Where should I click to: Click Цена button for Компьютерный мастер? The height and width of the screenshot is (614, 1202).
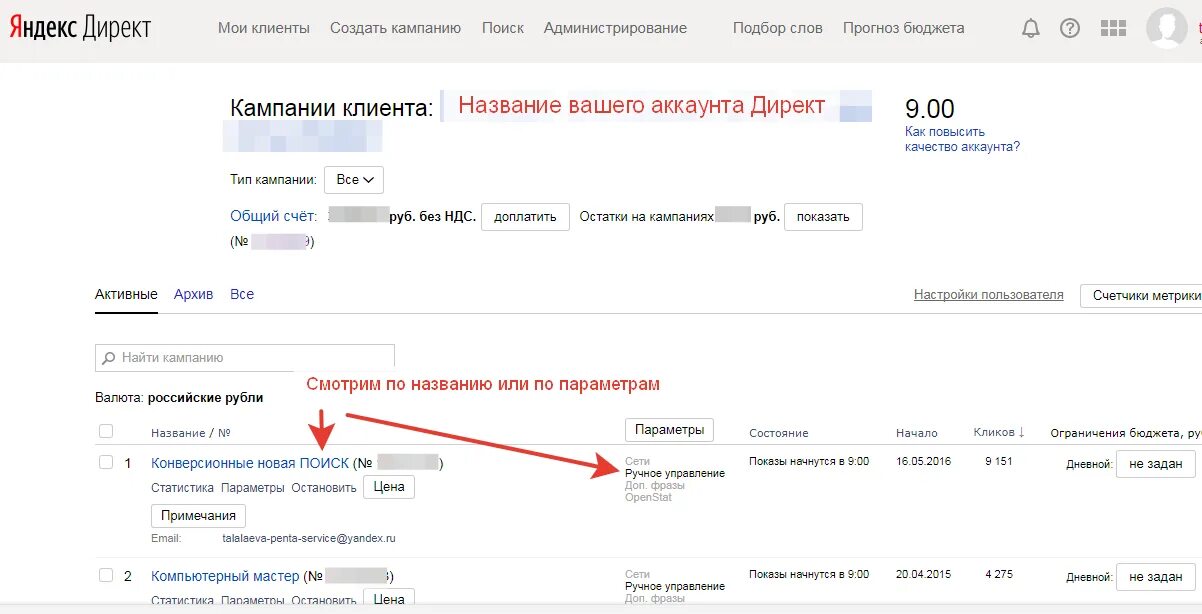pos(389,600)
